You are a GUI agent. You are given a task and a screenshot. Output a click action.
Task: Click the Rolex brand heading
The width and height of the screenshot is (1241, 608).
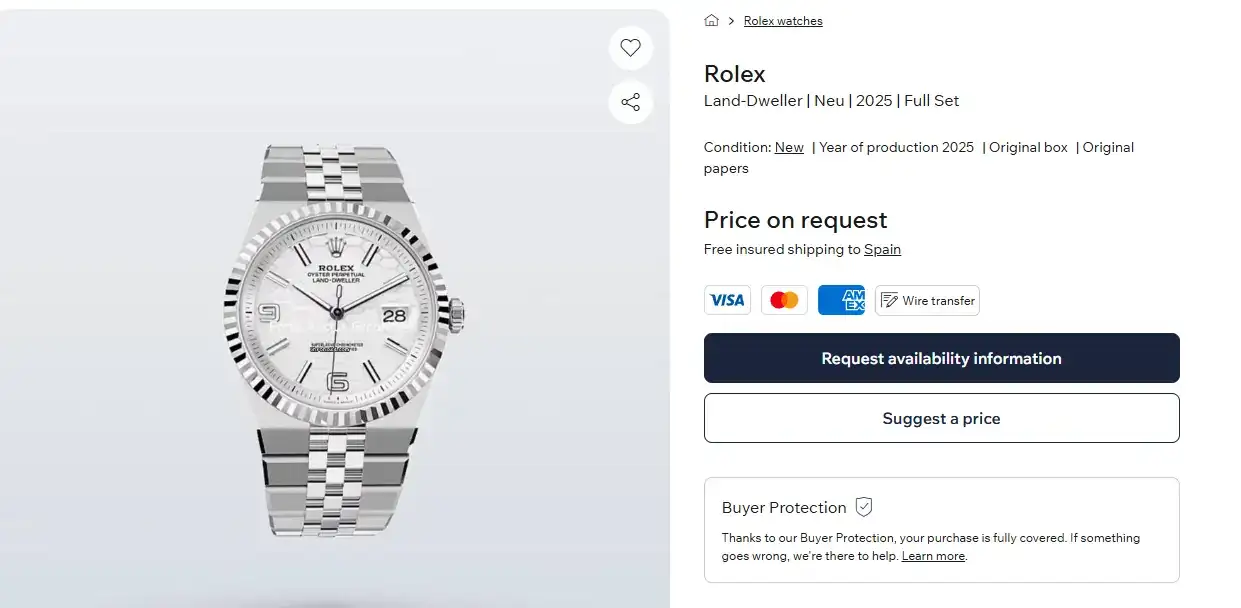tap(735, 74)
